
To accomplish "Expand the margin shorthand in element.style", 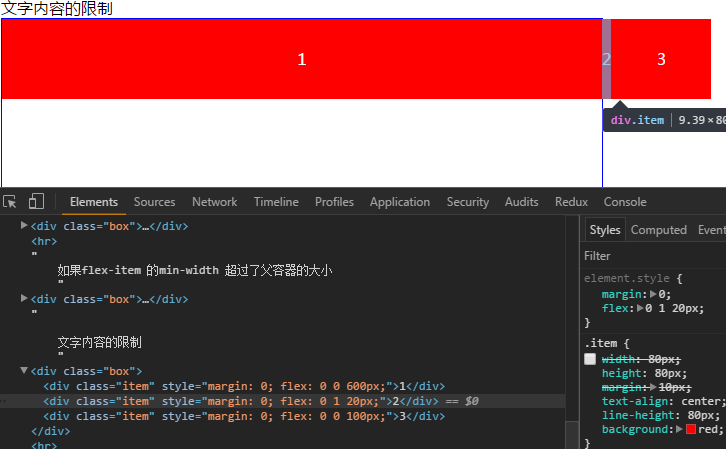I will [x=653, y=294].
